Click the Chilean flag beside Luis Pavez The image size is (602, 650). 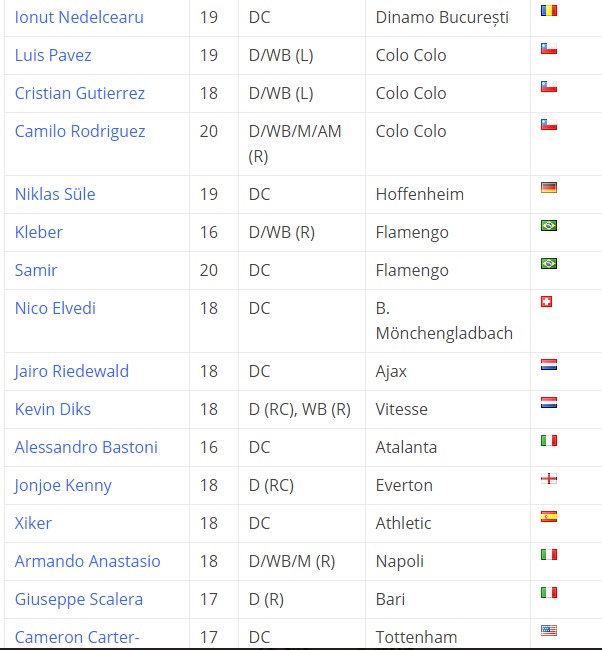549,49
